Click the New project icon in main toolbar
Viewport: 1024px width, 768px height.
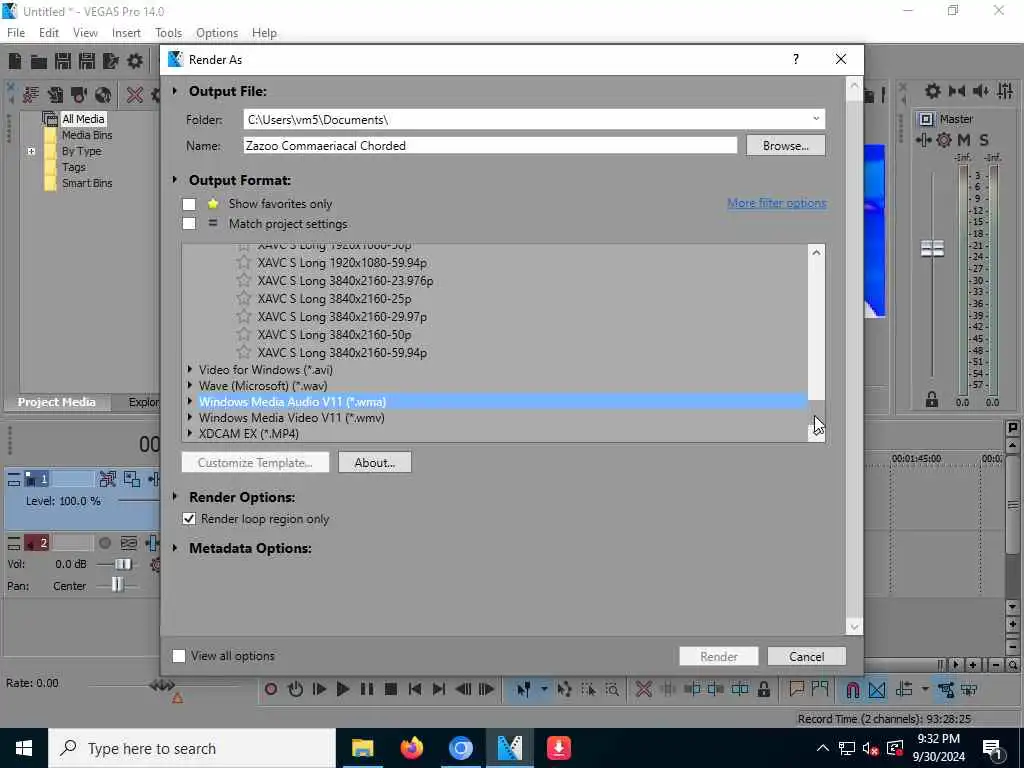tap(15, 61)
